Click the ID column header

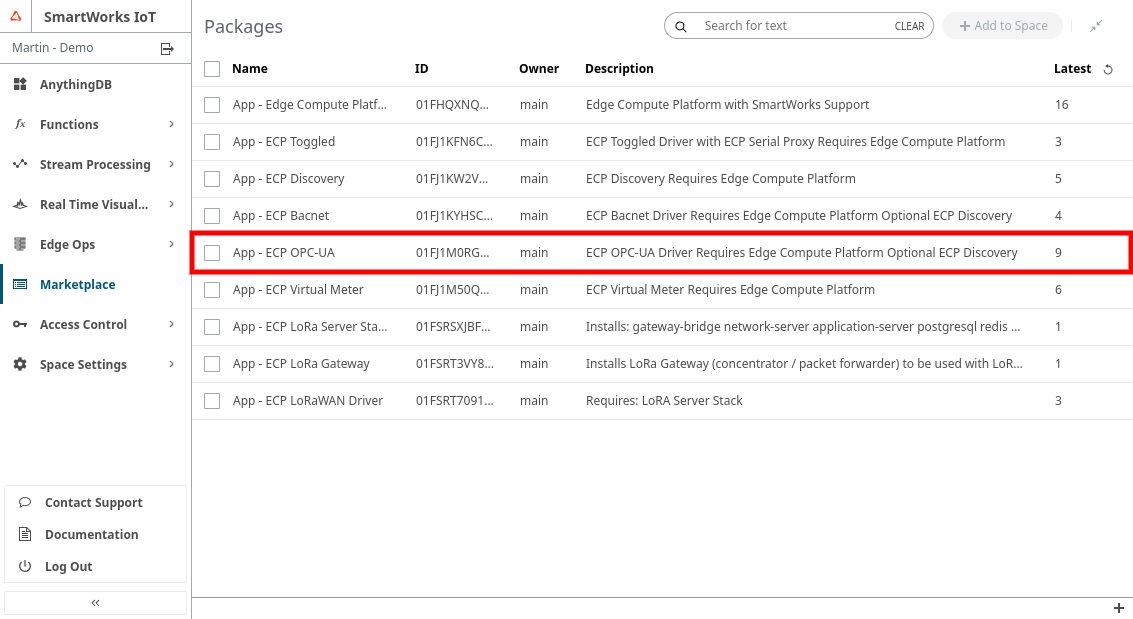(421, 69)
